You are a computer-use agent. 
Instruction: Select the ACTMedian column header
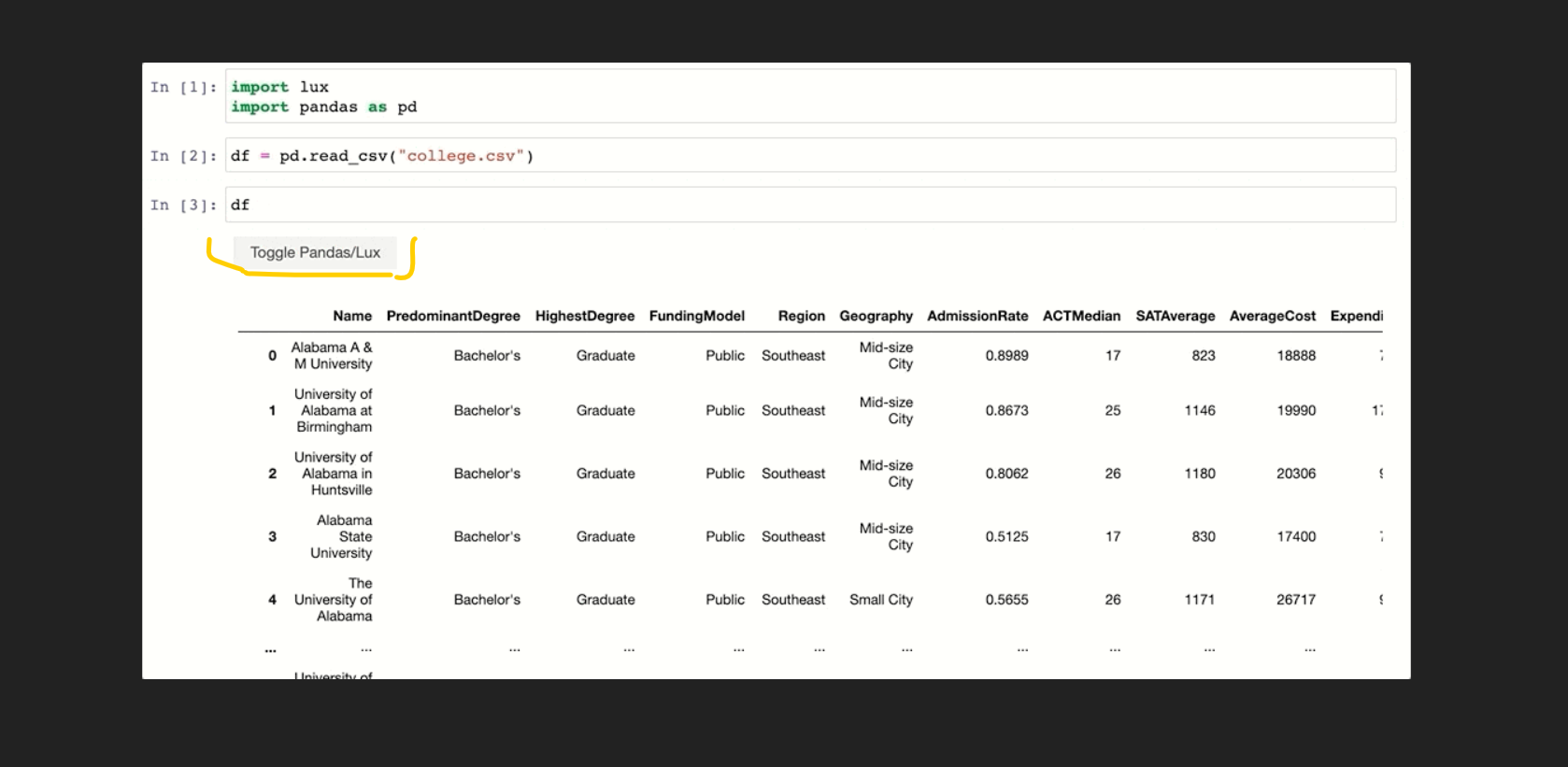1081,316
